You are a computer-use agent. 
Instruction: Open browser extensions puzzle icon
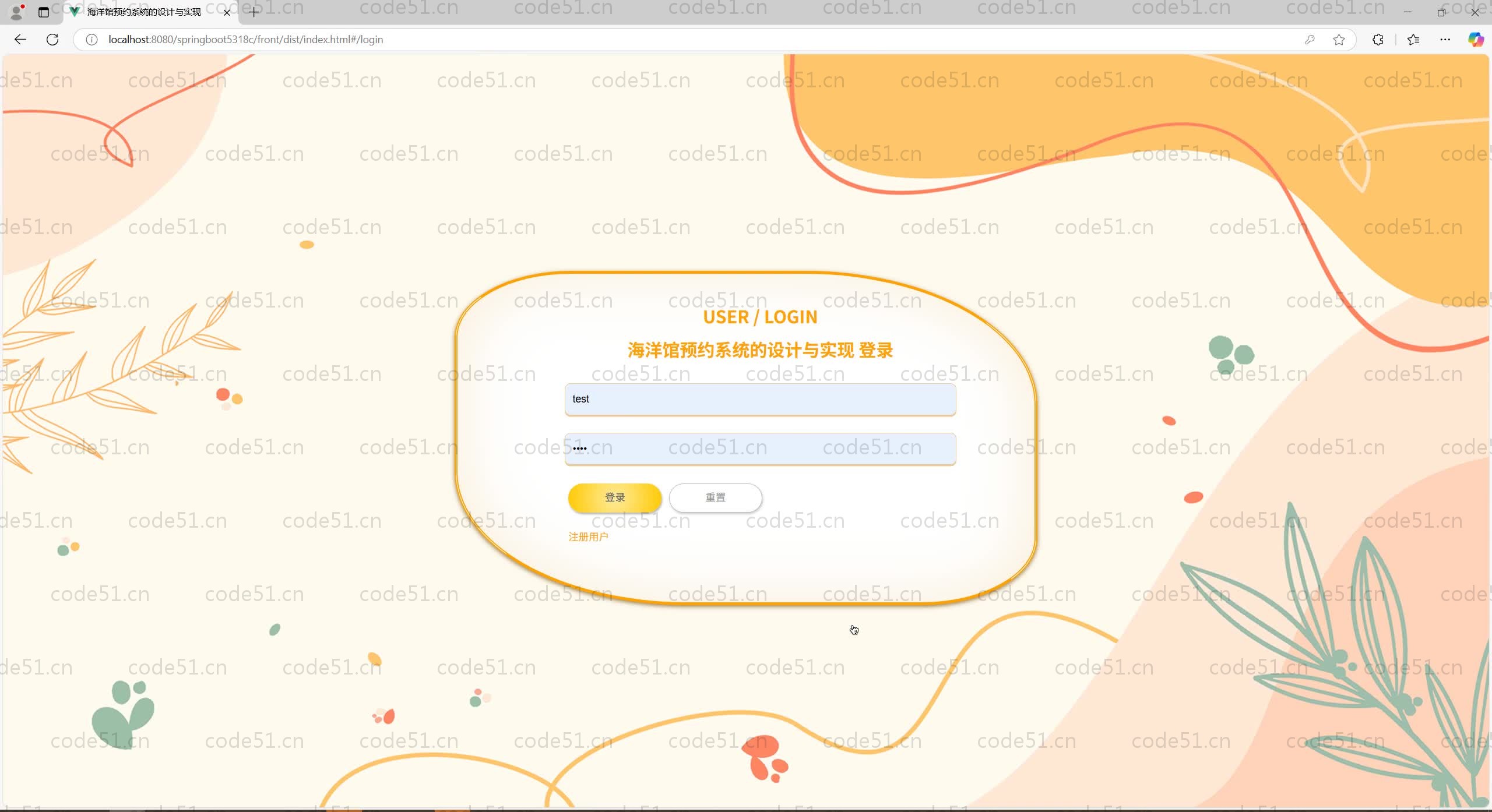[1378, 40]
